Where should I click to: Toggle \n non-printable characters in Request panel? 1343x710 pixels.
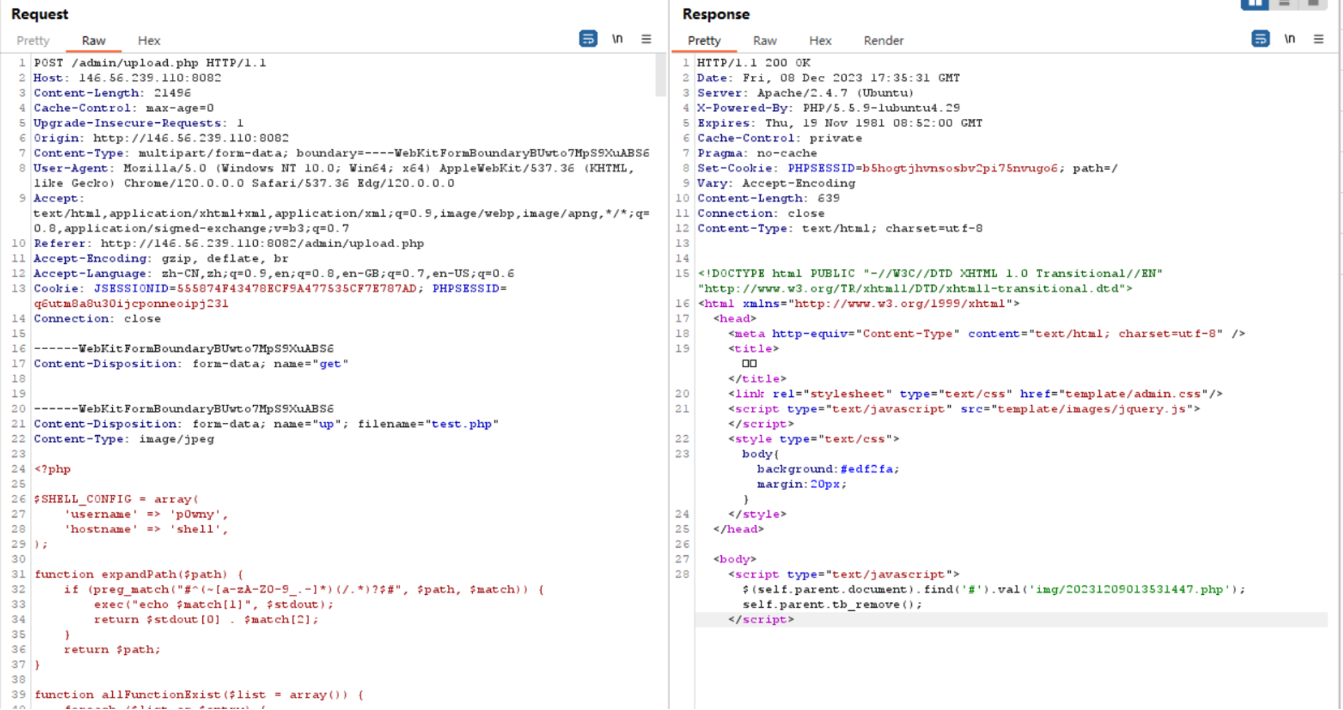(x=617, y=39)
